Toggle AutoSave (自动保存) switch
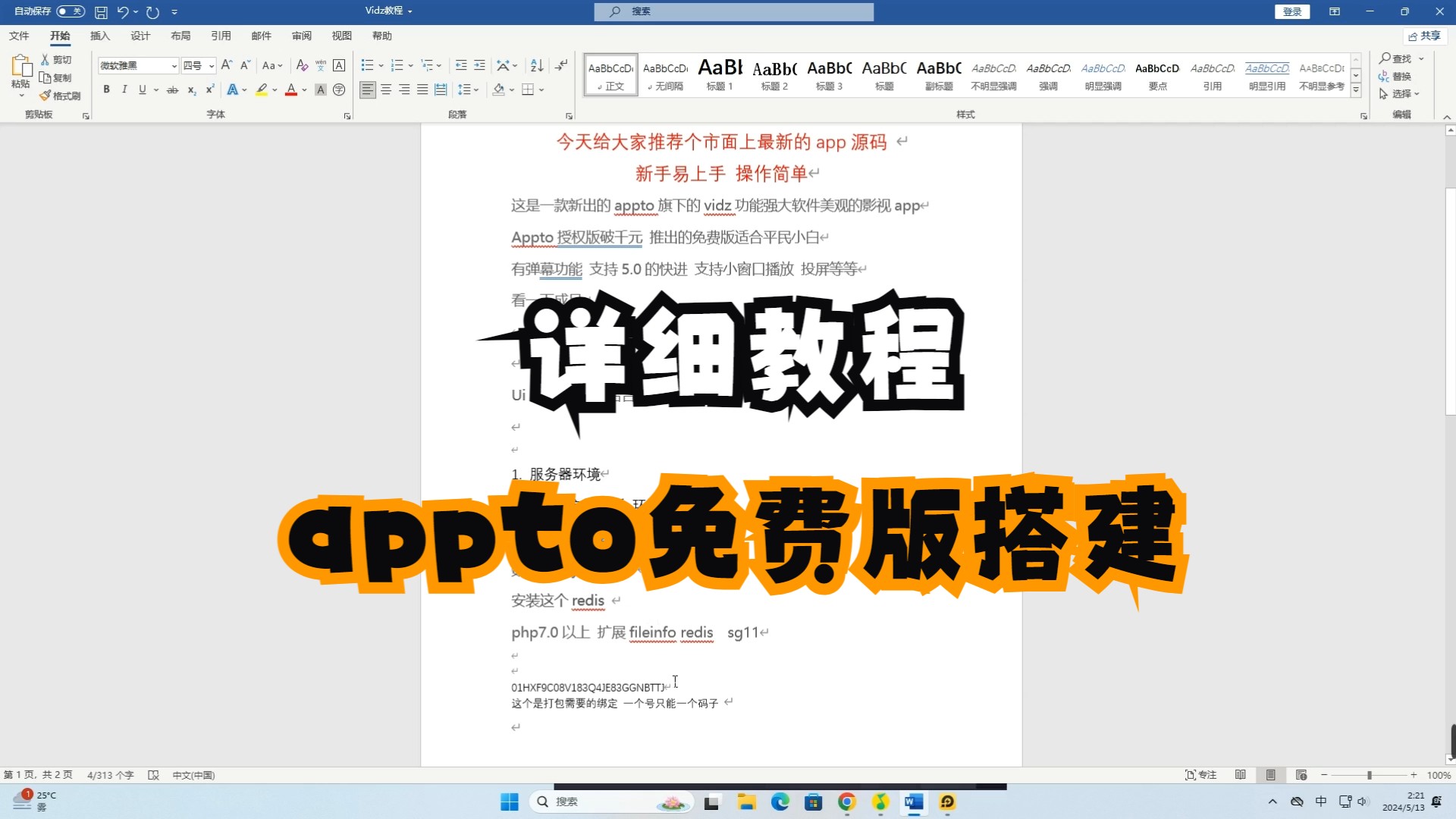Viewport: 1456px width, 819px height. [71, 11]
